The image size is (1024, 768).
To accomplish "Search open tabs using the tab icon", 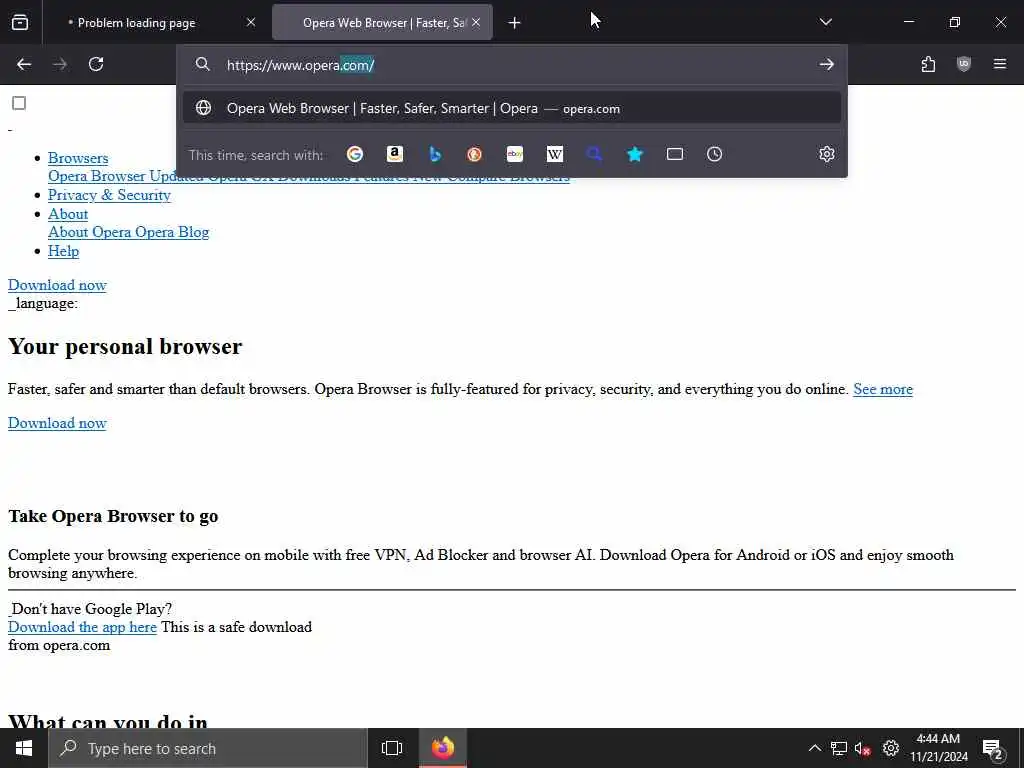I will coord(675,154).
